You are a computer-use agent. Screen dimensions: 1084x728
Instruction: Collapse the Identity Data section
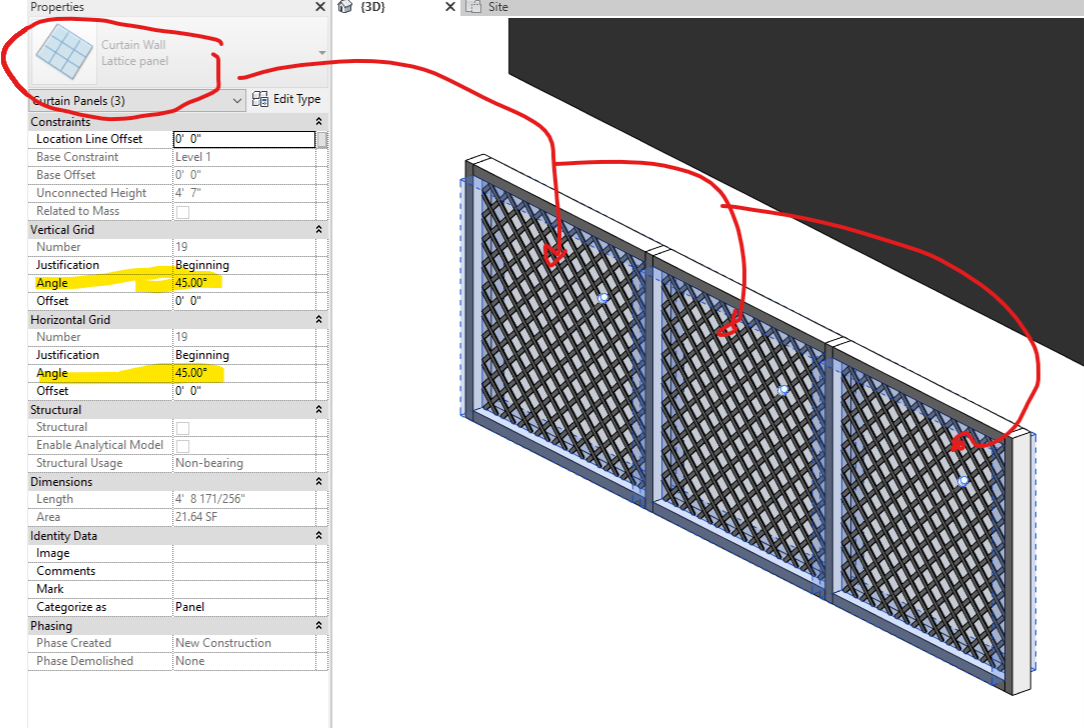click(x=320, y=535)
